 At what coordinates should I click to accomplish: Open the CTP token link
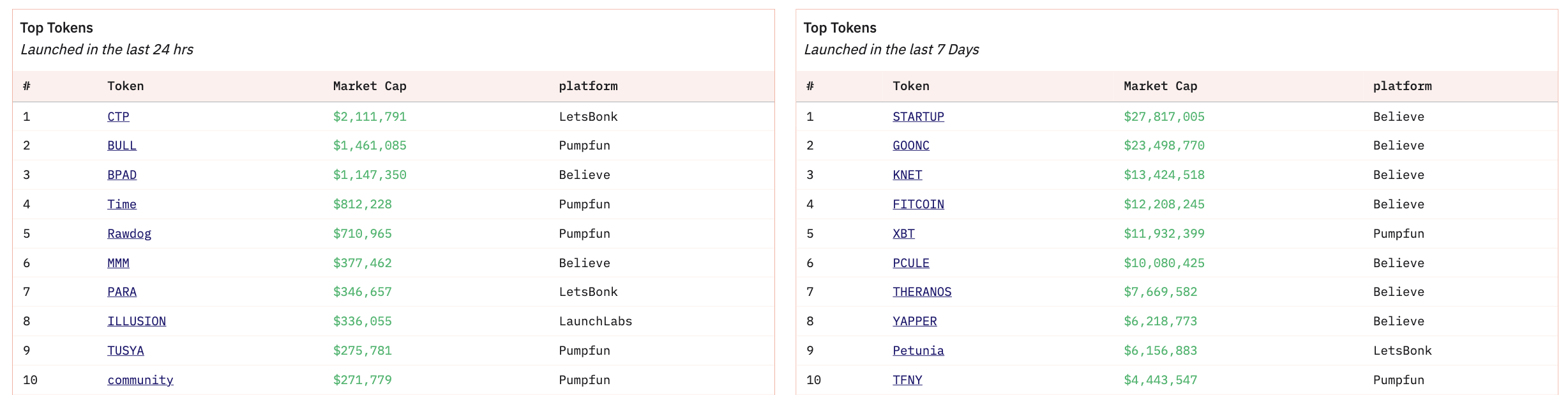(118, 117)
